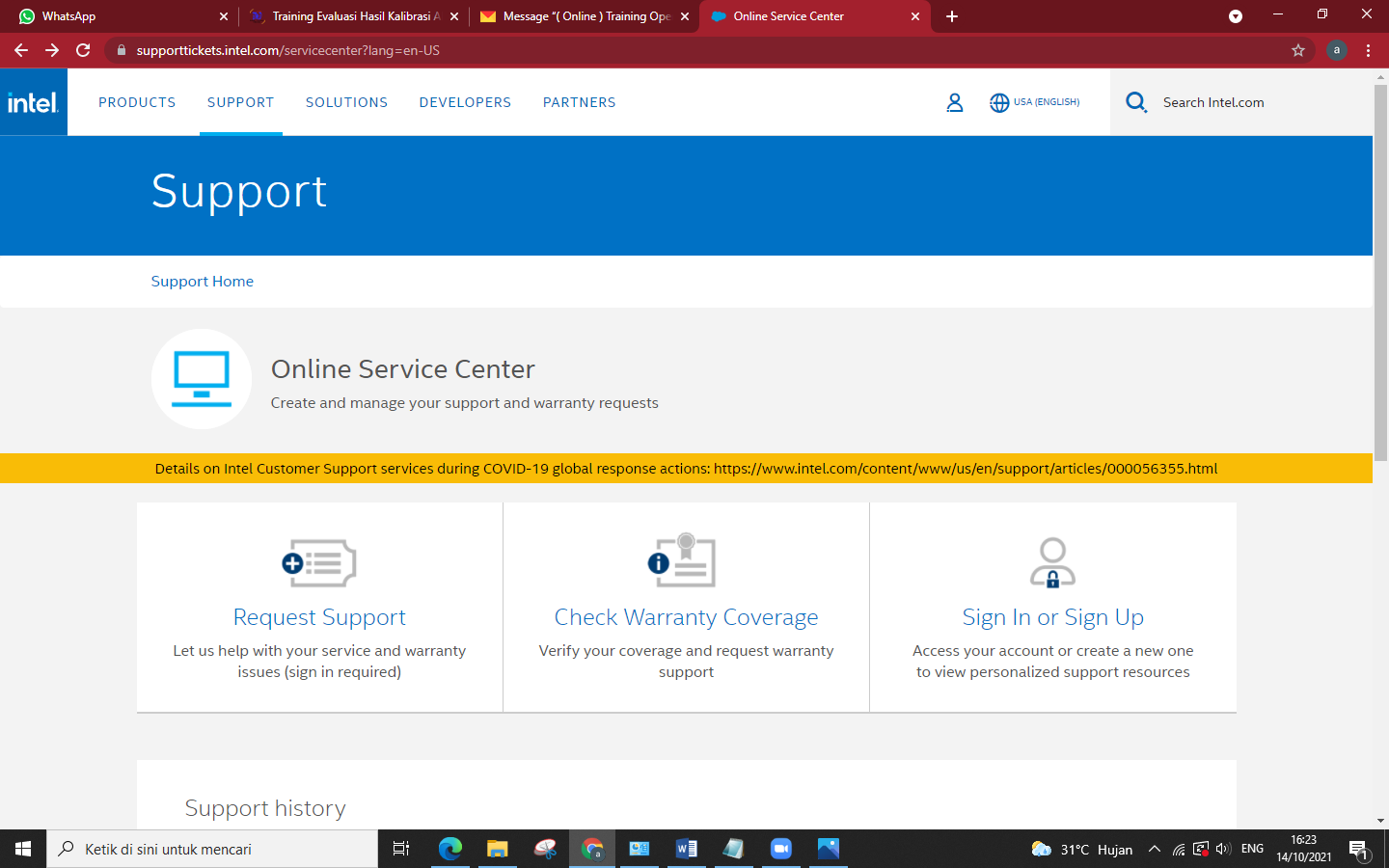The image size is (1389, 868).
Task: Click the Windows taskbar search box
Action: pyautogui.click(x=212, y=849)
